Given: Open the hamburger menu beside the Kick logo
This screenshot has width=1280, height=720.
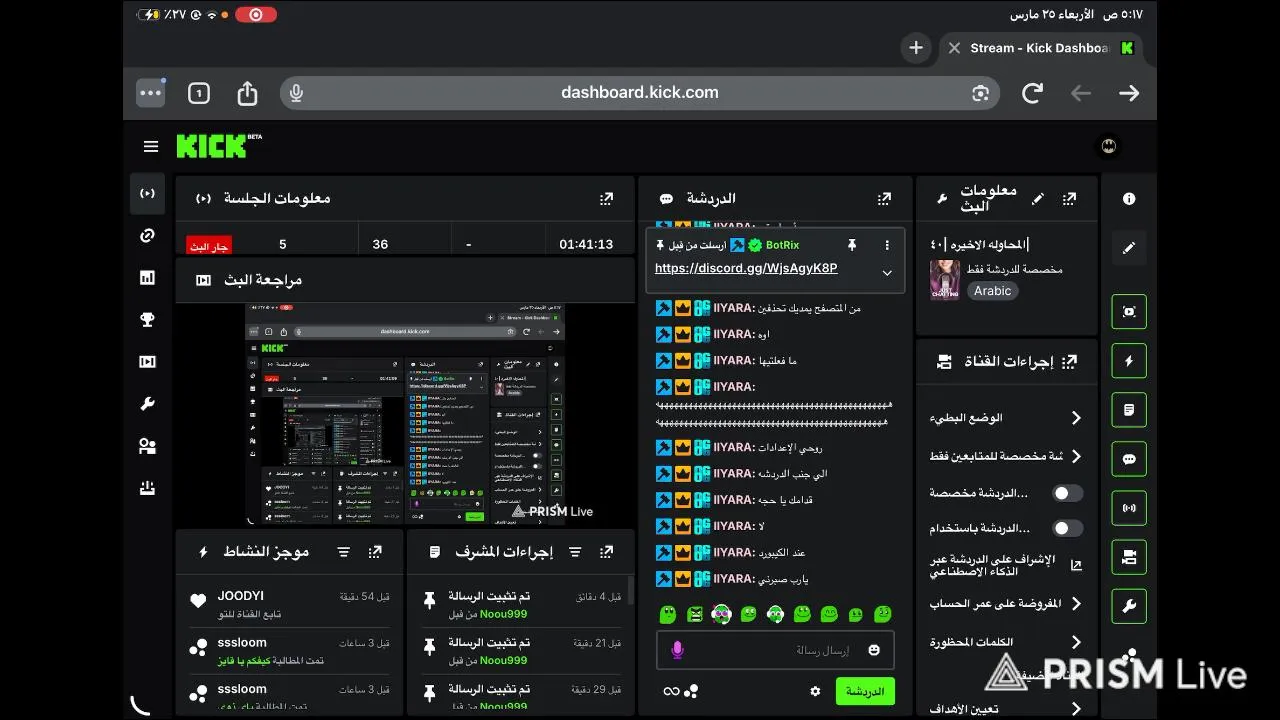Looking at the screenshot, I should pyautogui.click(x=151, y=147).
